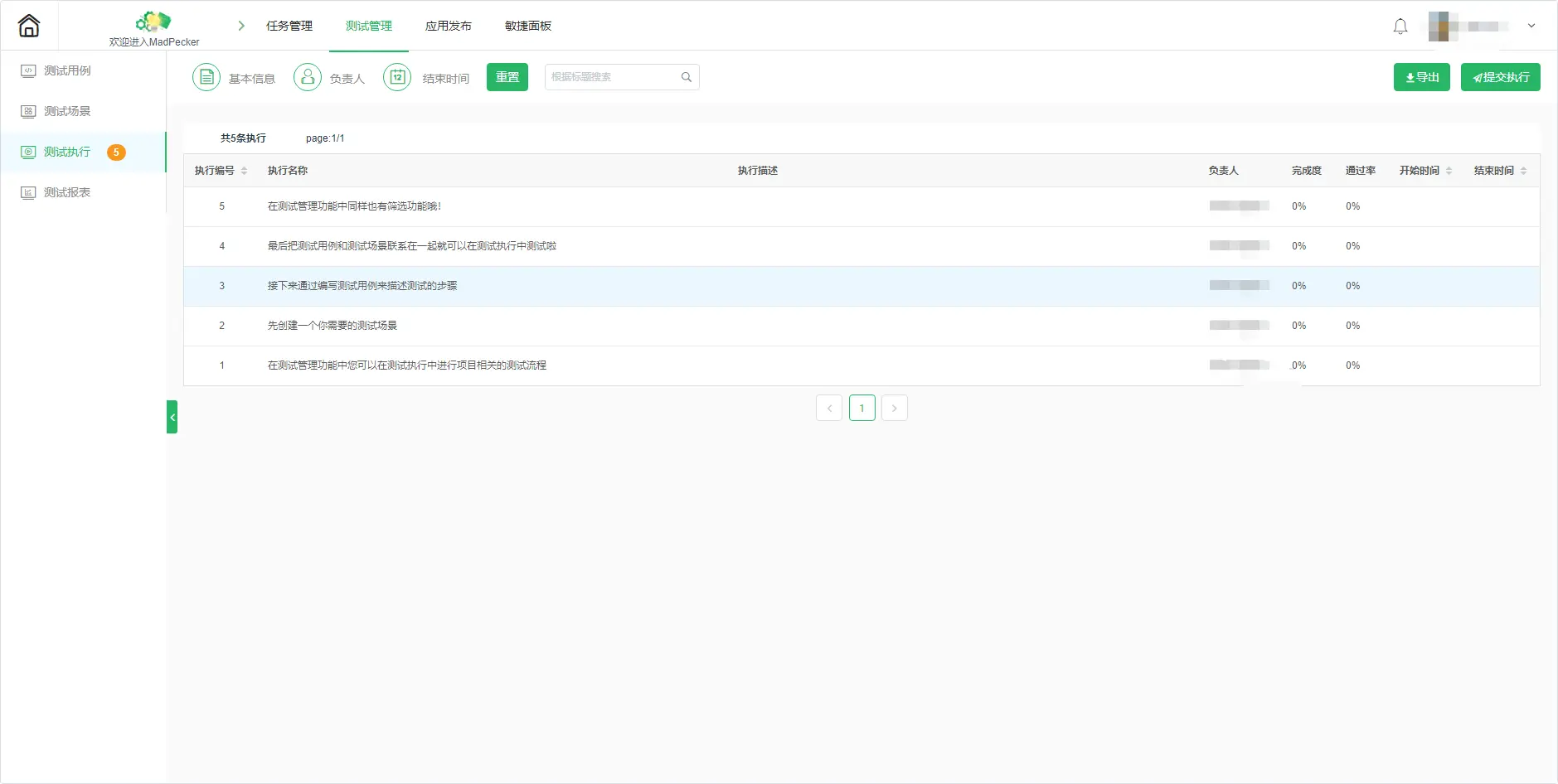
Task: Expand the user account dropdown arrow
Action: click(x=1531, y=26)
